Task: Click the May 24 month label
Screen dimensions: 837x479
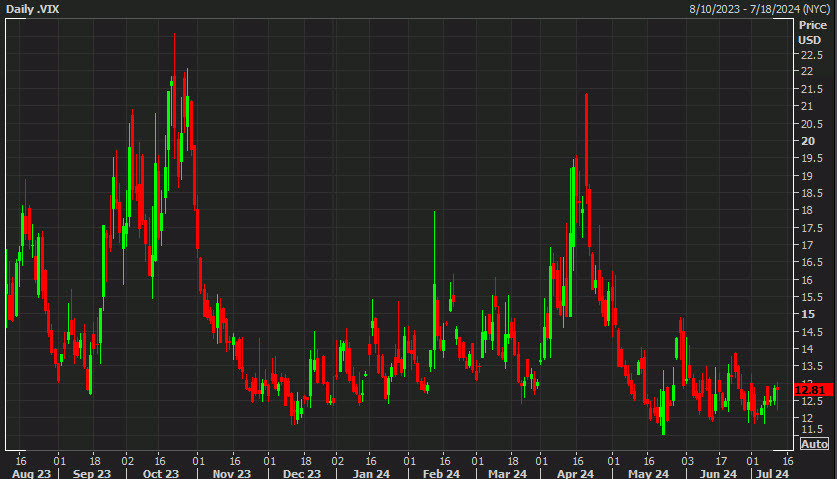Action: tap(648, 474)
